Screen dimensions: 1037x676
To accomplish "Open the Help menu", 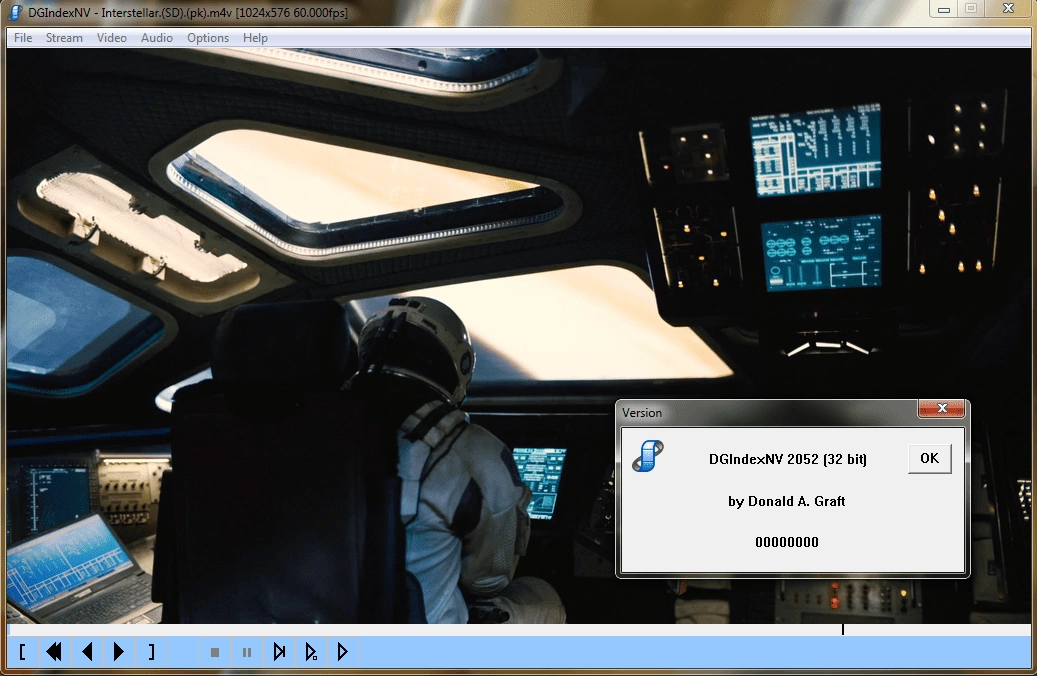I will click(255, 38).
